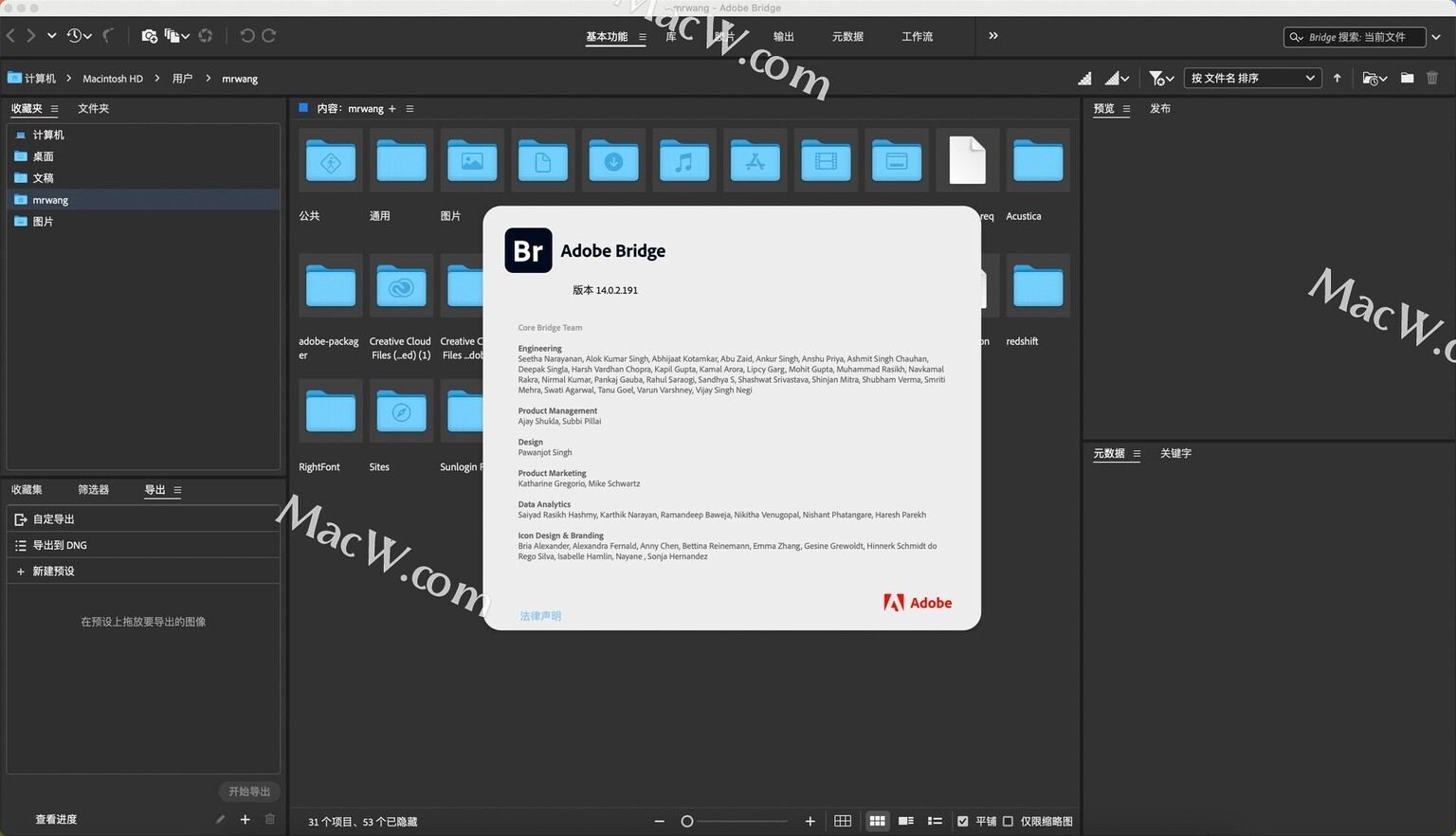Go back with the left arrow
Screen dimensions: 1456x836
click(x=11, y=36)
